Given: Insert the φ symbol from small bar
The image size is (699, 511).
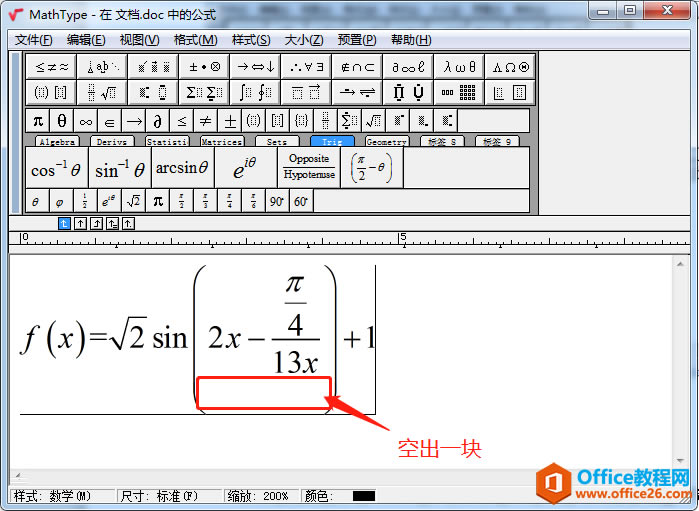Looking at the screenshot, I should (60, 201).
